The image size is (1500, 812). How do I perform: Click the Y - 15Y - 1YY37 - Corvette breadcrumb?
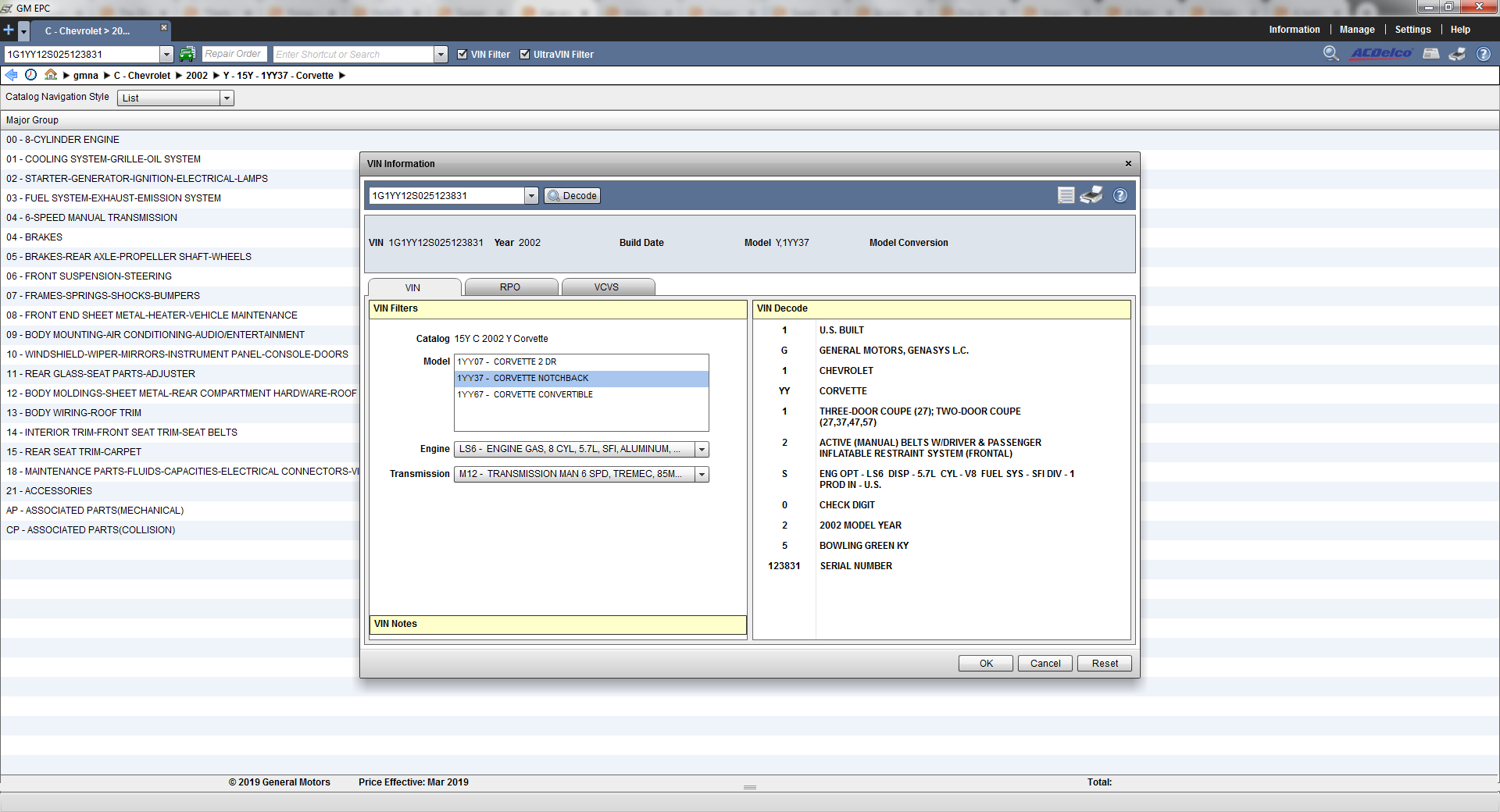pos(278,76)
